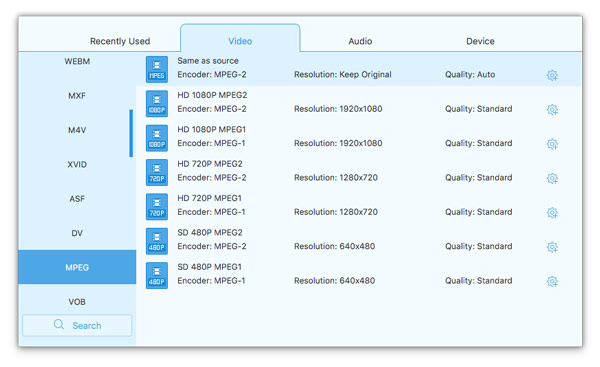Open settings gear for HD 720P MPEG1
This screenshot has width=600, height=367.
click(552, 212)
